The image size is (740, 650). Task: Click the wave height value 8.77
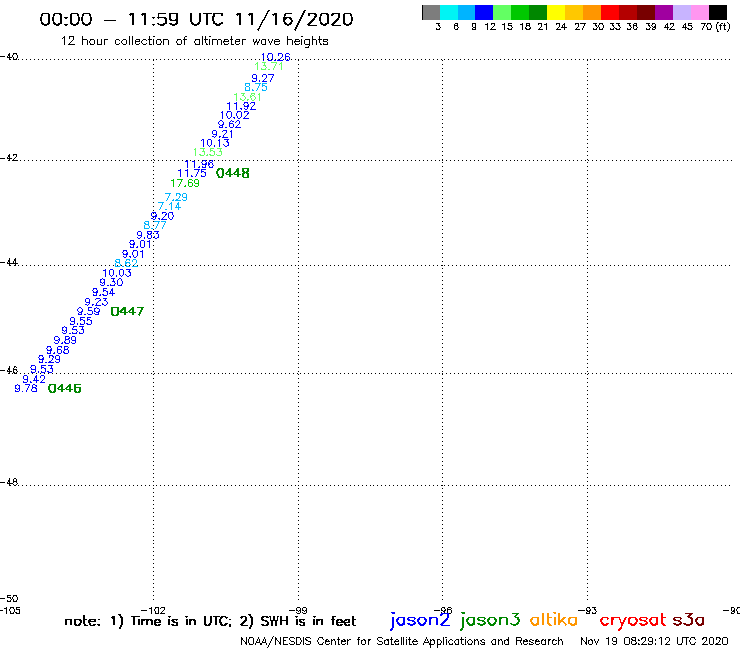tap(155, 225)
